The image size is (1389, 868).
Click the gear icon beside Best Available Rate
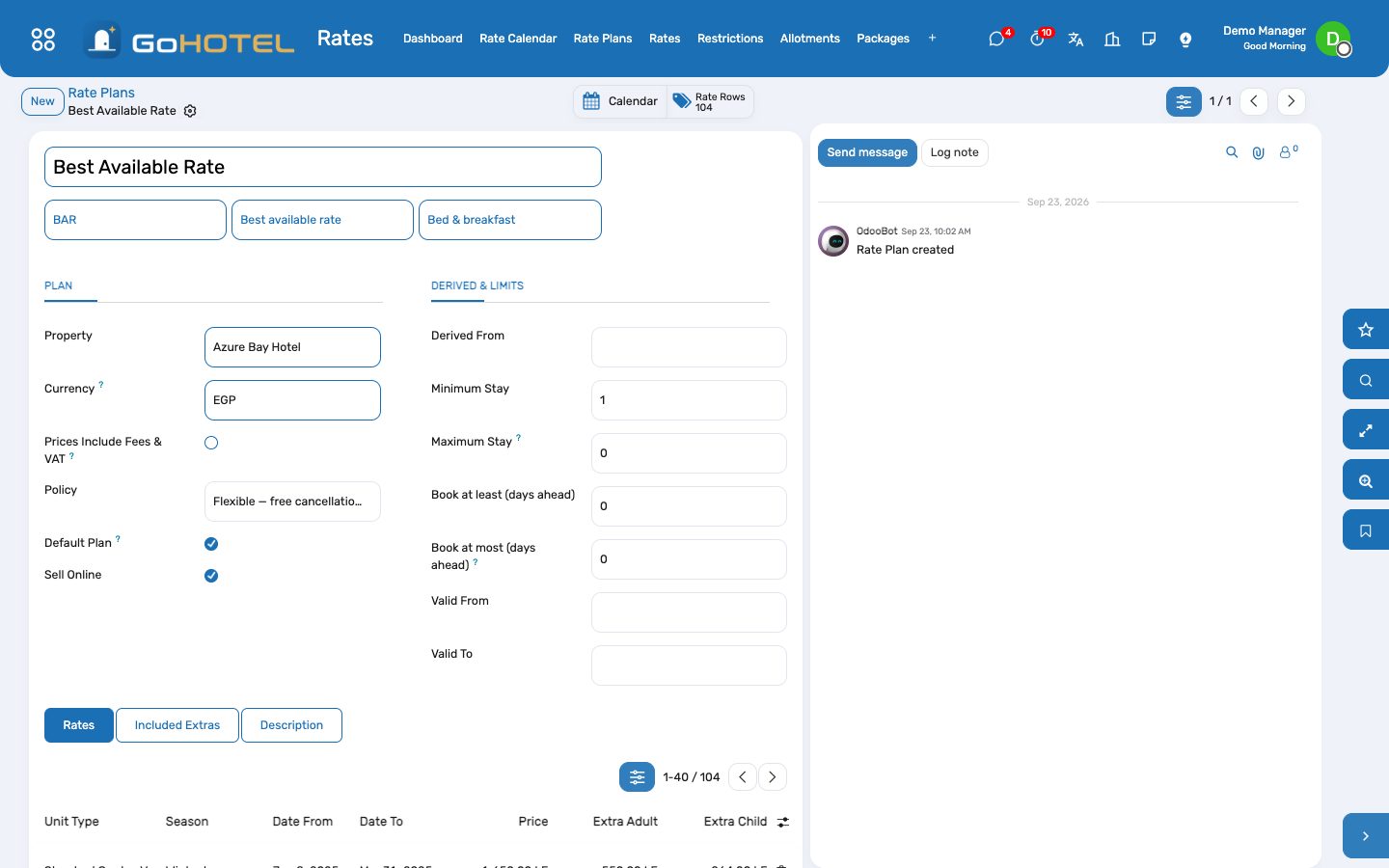pos(190,111)
